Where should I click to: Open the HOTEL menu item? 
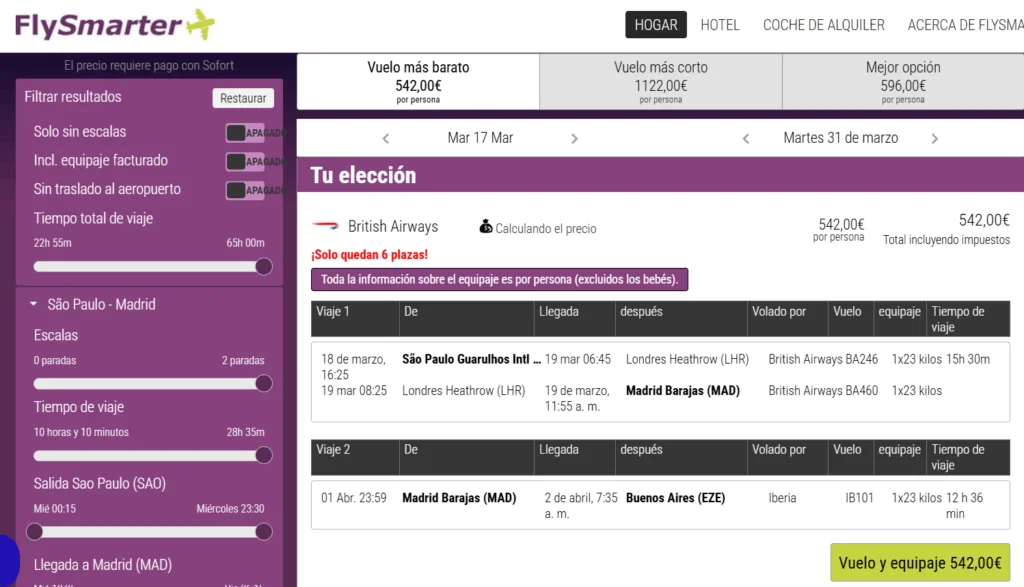point(720,25)
